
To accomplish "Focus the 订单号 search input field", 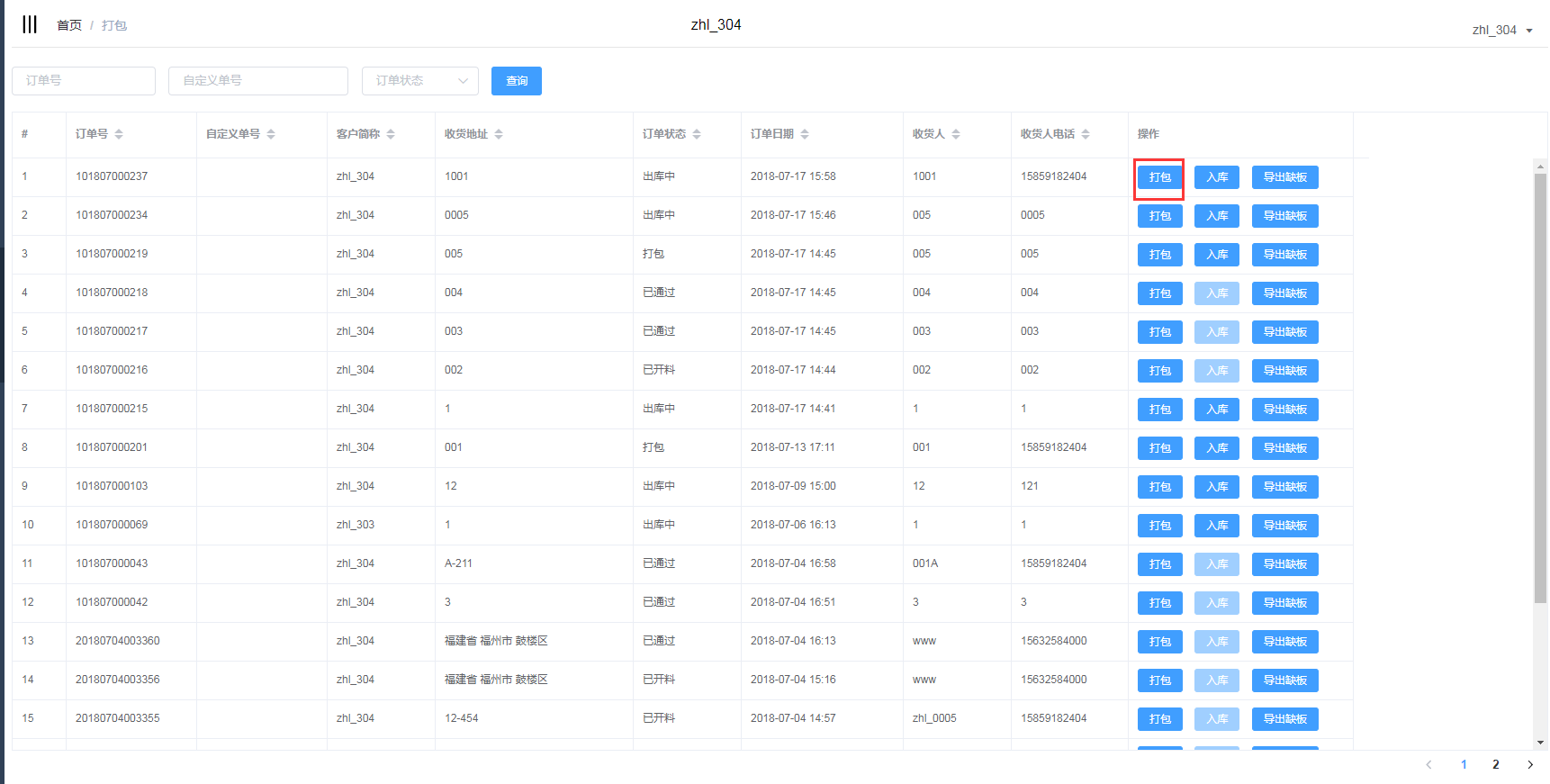I will pyautogui.click(x=84, y=81).
